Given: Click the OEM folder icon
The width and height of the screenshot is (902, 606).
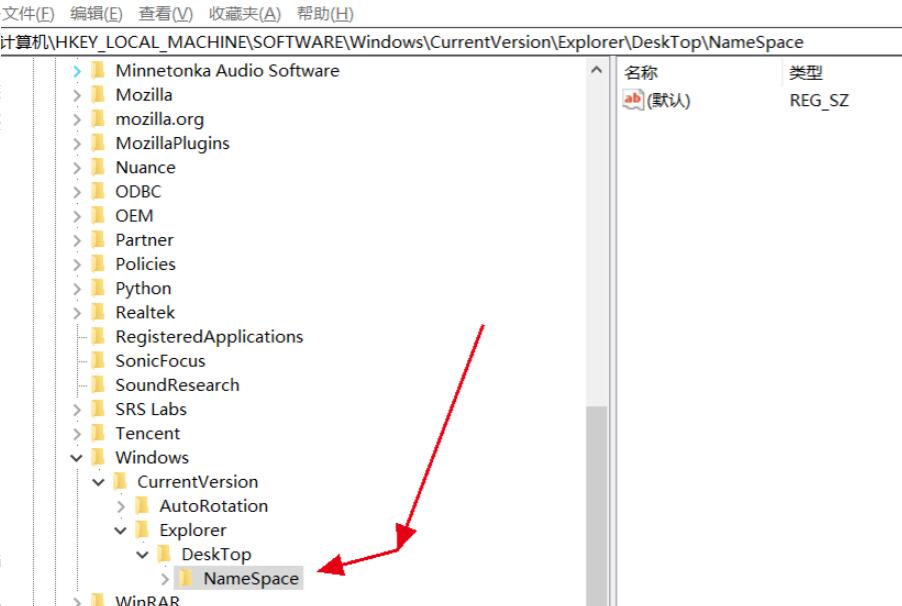Looking at the screenshot, I should pyautogui.click(x=98, y=215).
